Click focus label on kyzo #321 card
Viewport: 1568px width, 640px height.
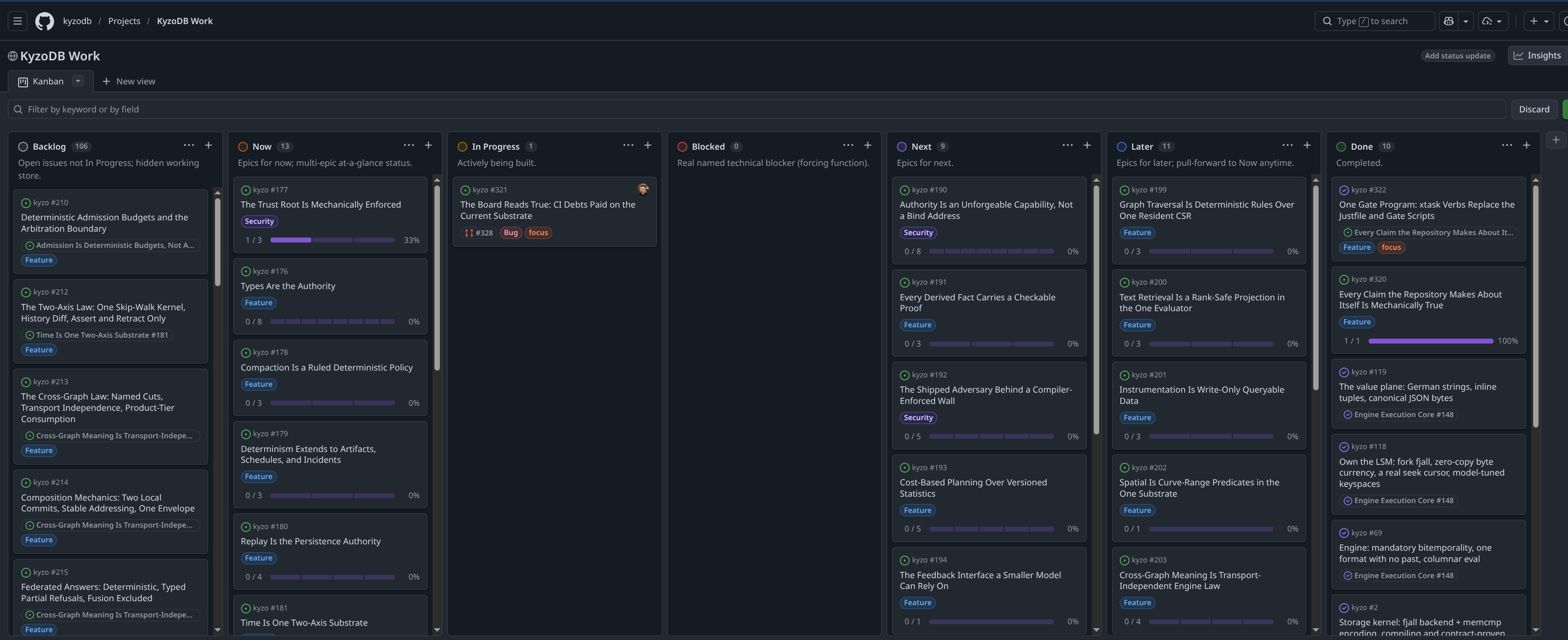[x=538, y=233]
